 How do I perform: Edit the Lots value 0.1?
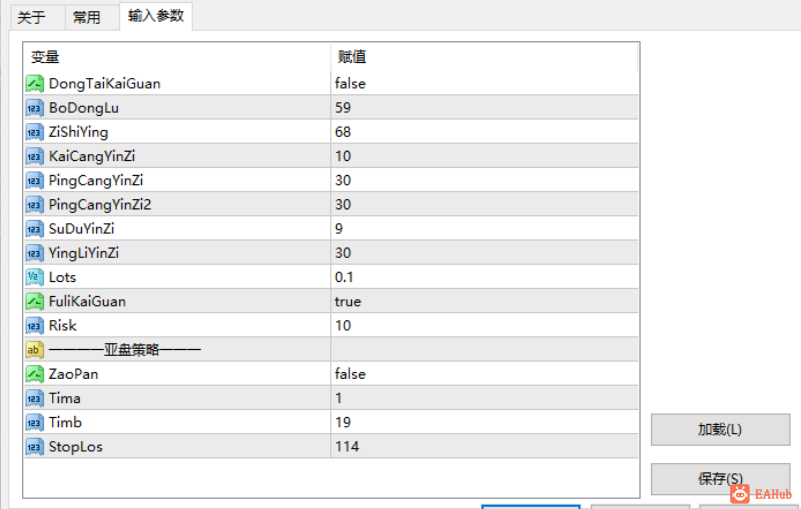click(x=344, y=277)
